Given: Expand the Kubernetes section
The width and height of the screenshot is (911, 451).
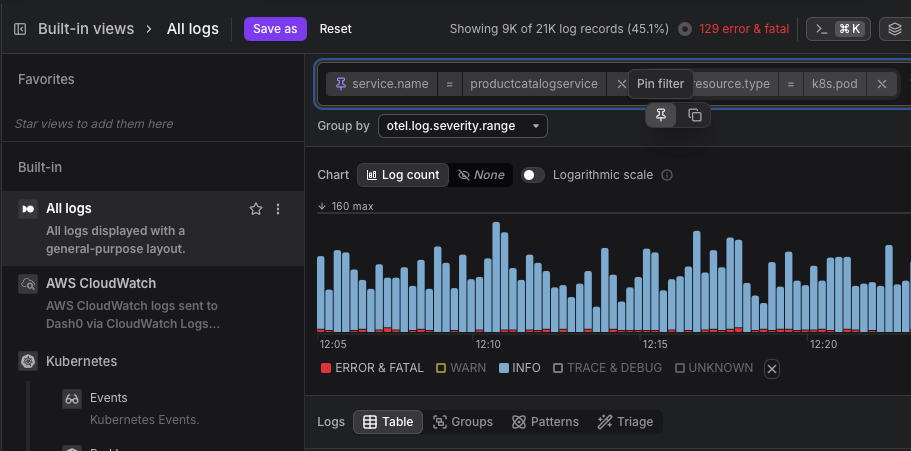Looking at the screenshot, I should tap(81, 361).
